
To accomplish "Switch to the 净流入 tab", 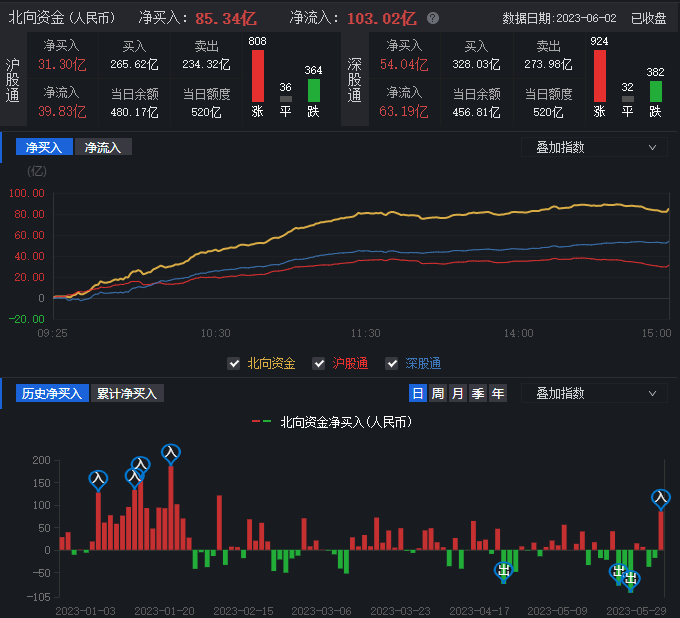I will click(103, 147).
